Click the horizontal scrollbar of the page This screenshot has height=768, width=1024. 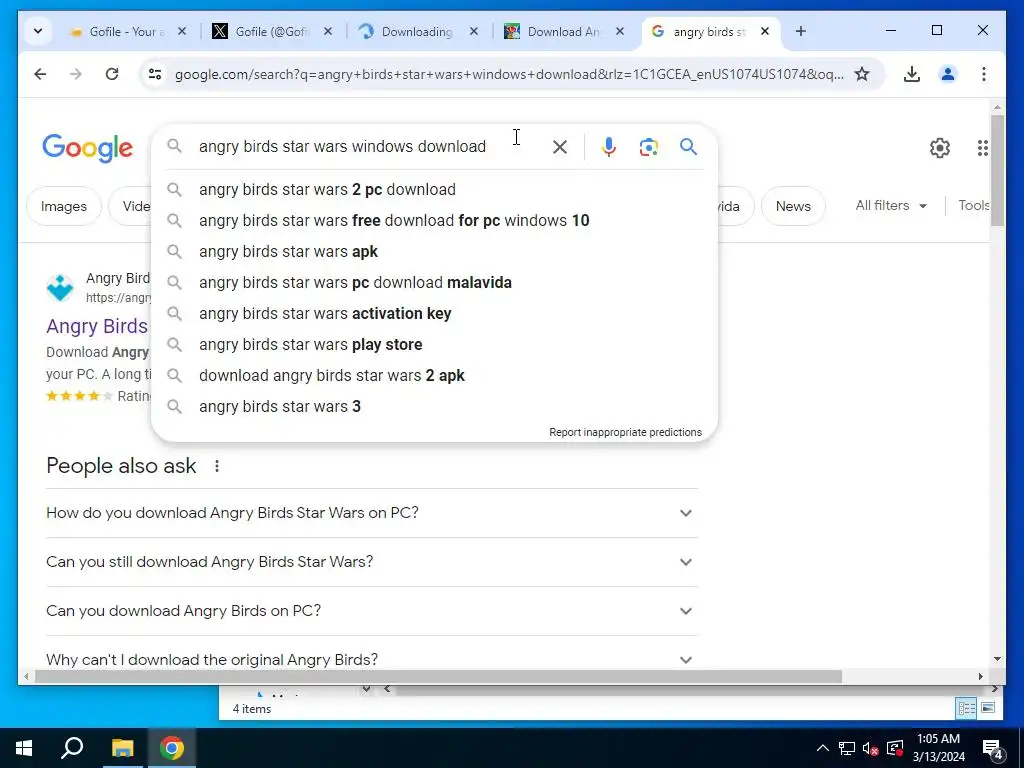click(438, 677)
